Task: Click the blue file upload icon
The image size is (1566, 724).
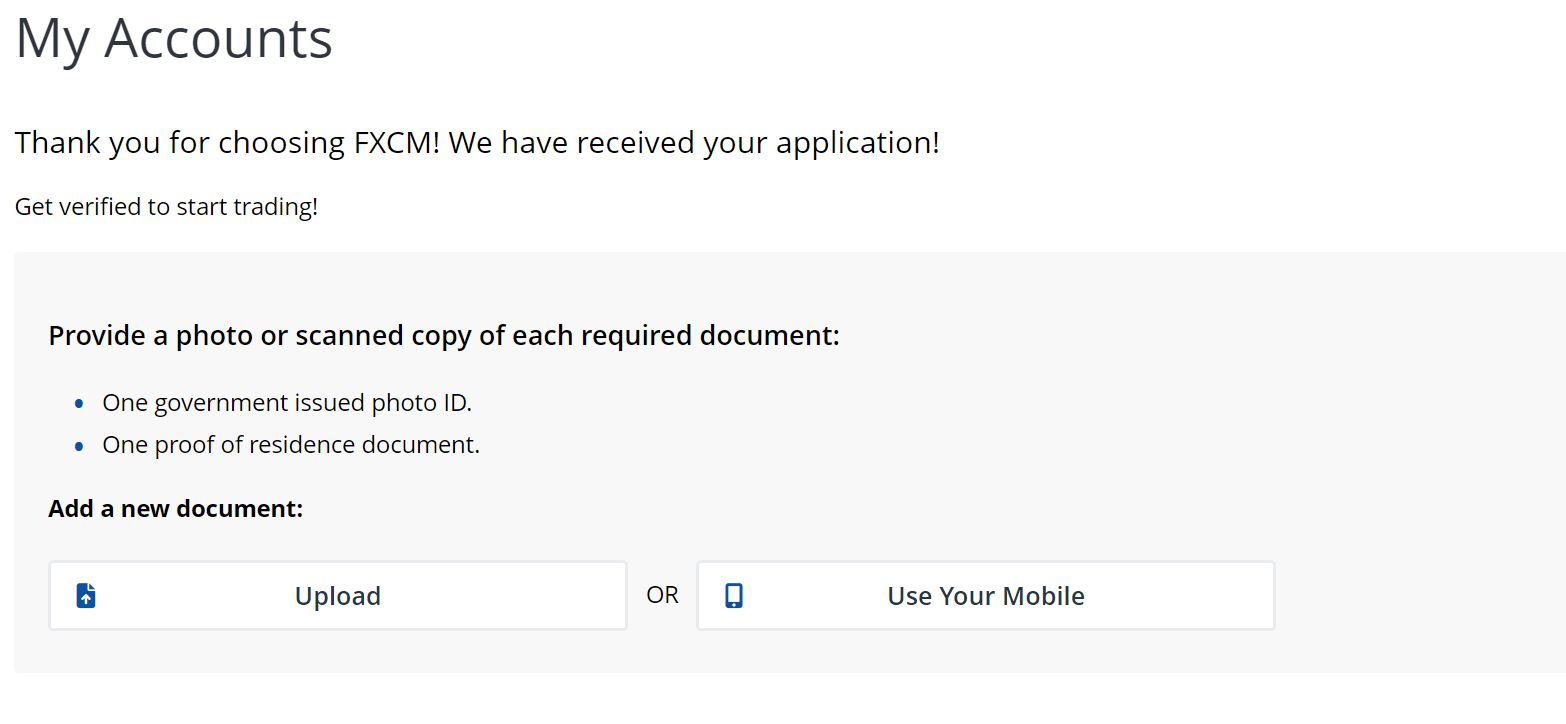Action: (x=87, y=596)
